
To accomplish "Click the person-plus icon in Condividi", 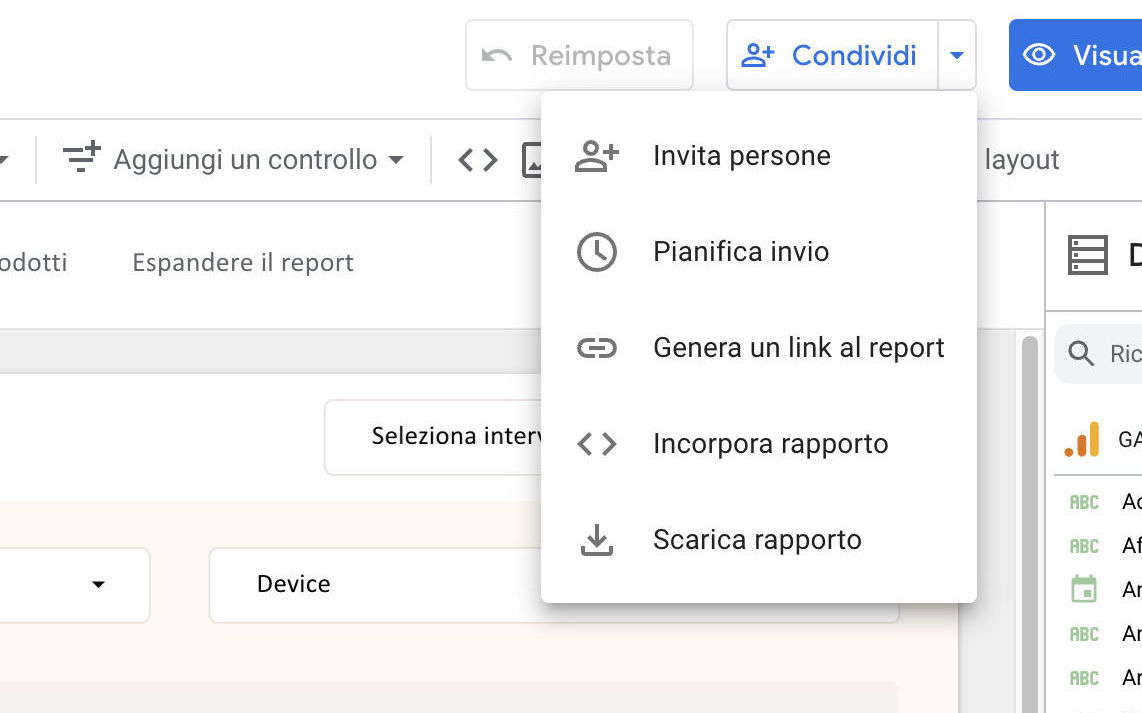I will point(757,55).
